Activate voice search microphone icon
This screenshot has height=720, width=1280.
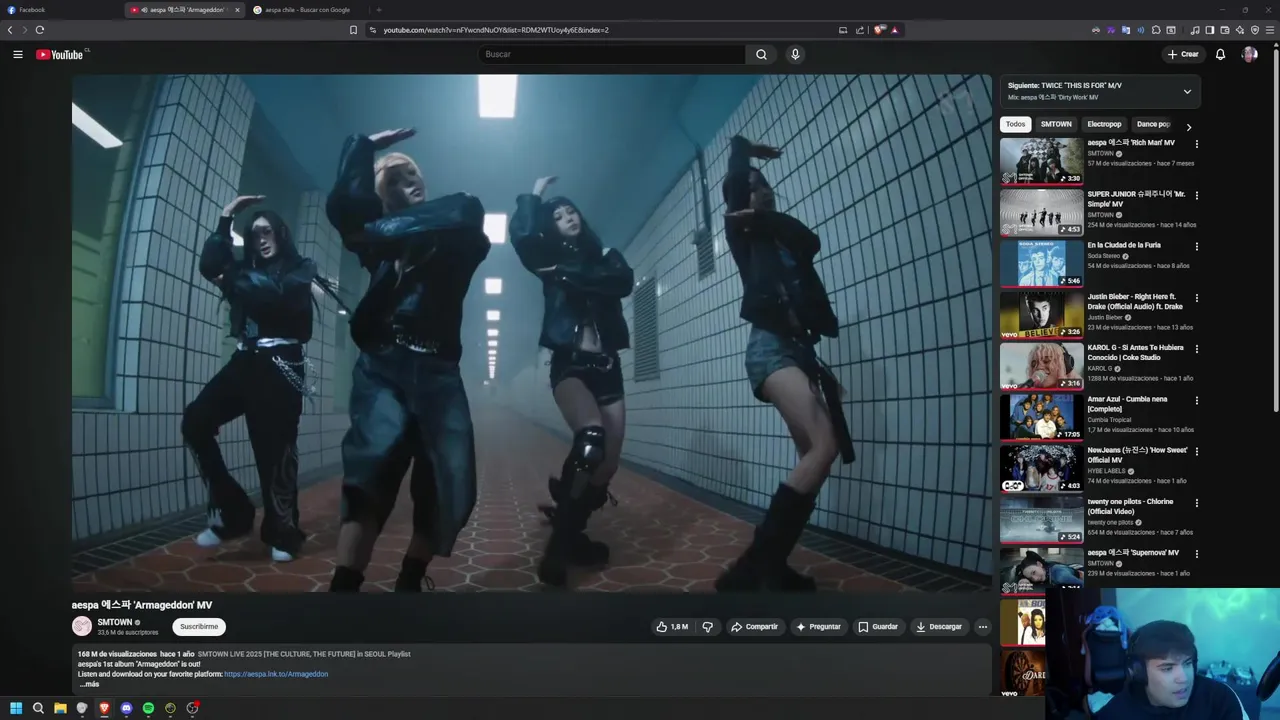pos(795,54)
